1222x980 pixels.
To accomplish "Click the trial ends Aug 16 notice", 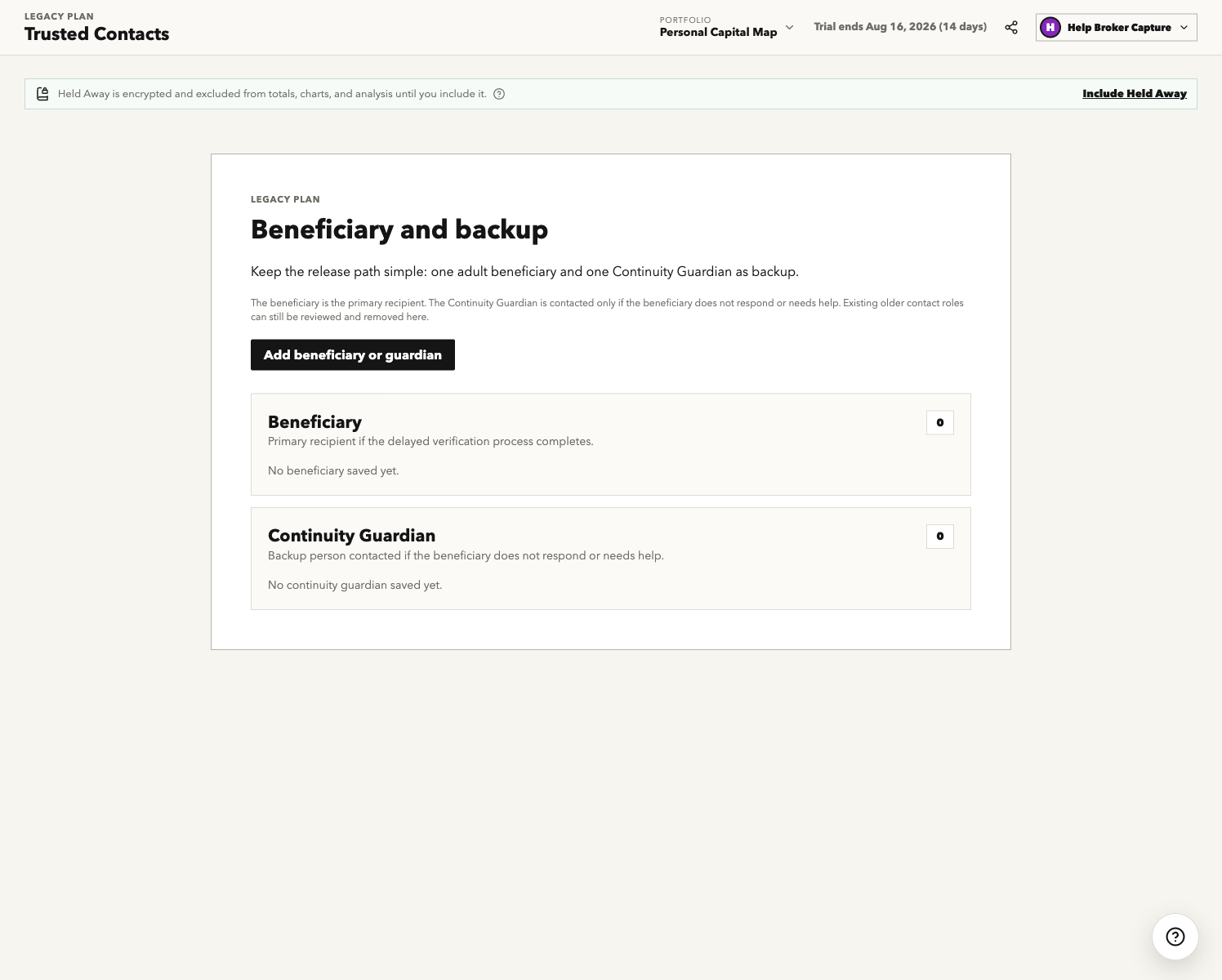I will tap(900, 27).
